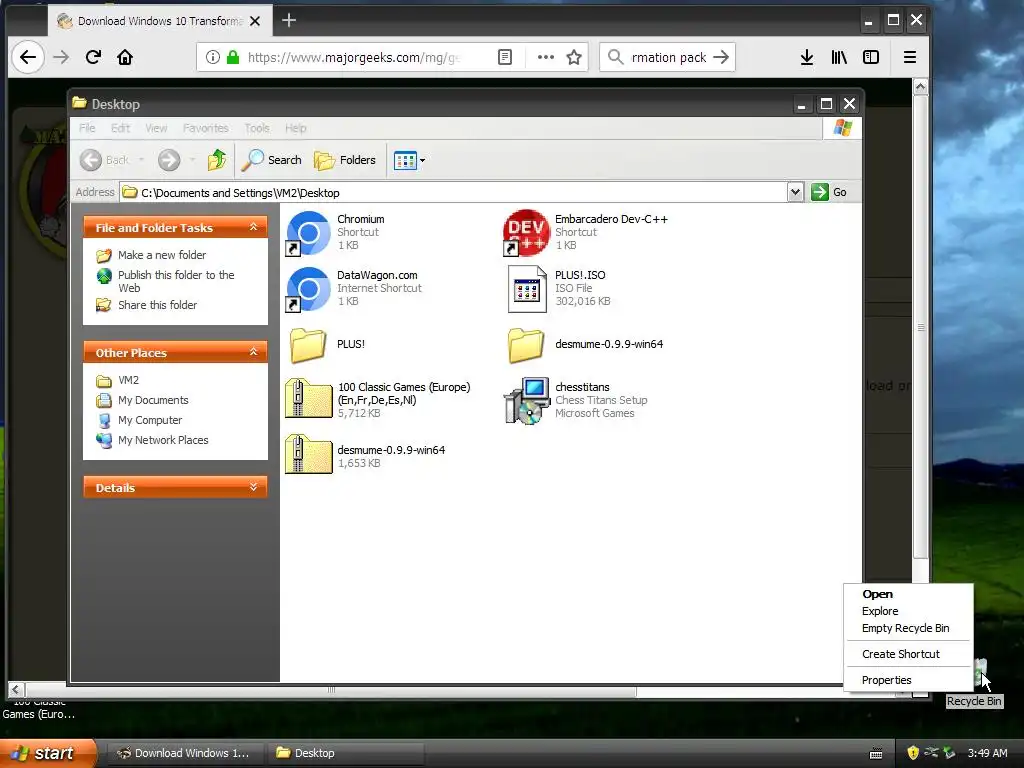Screen dimensions: 1024x768
Task: Open Firefox hamburger menu
Action: [x=909, y=57]
